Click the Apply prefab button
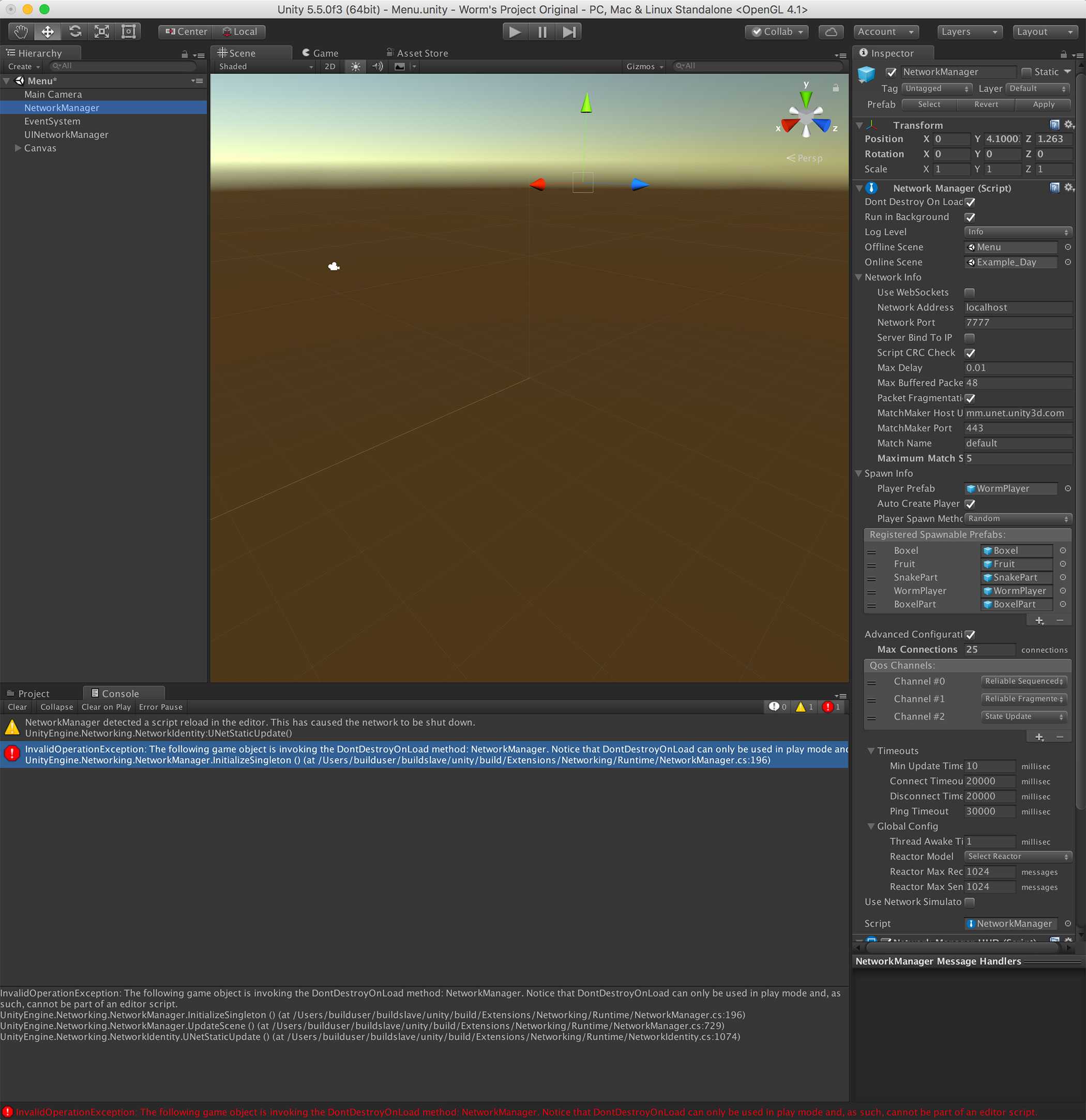This screenshot has height=1120, width=1086. 1043,104
